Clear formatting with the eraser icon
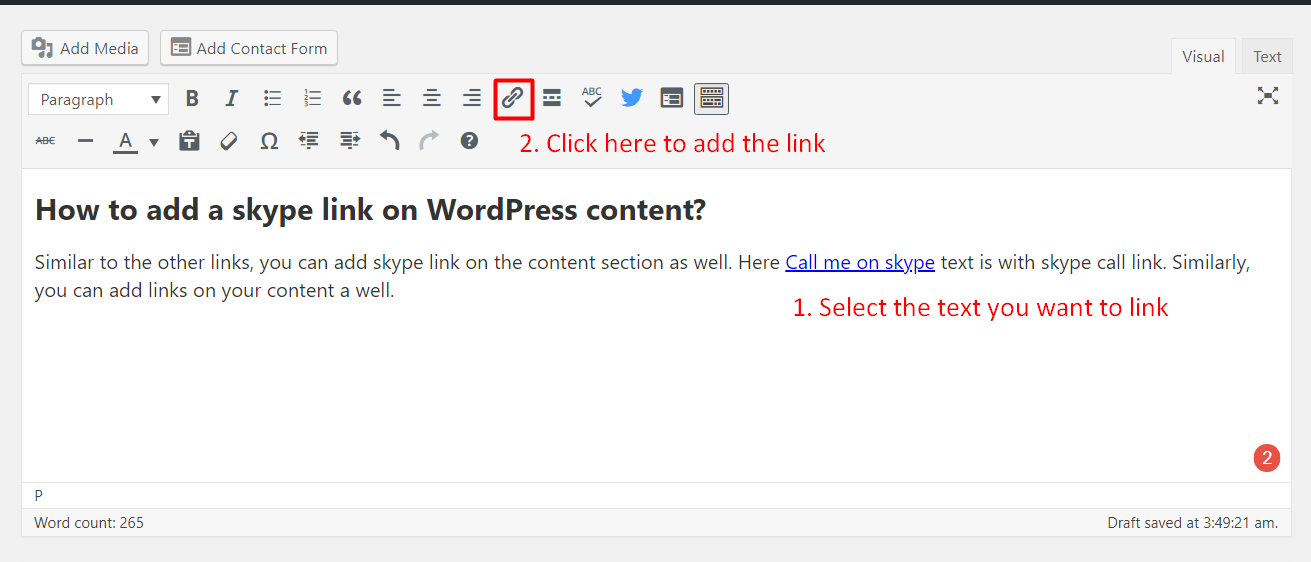The height and width of the screenshot is (562, 1311). coord(229,141)
